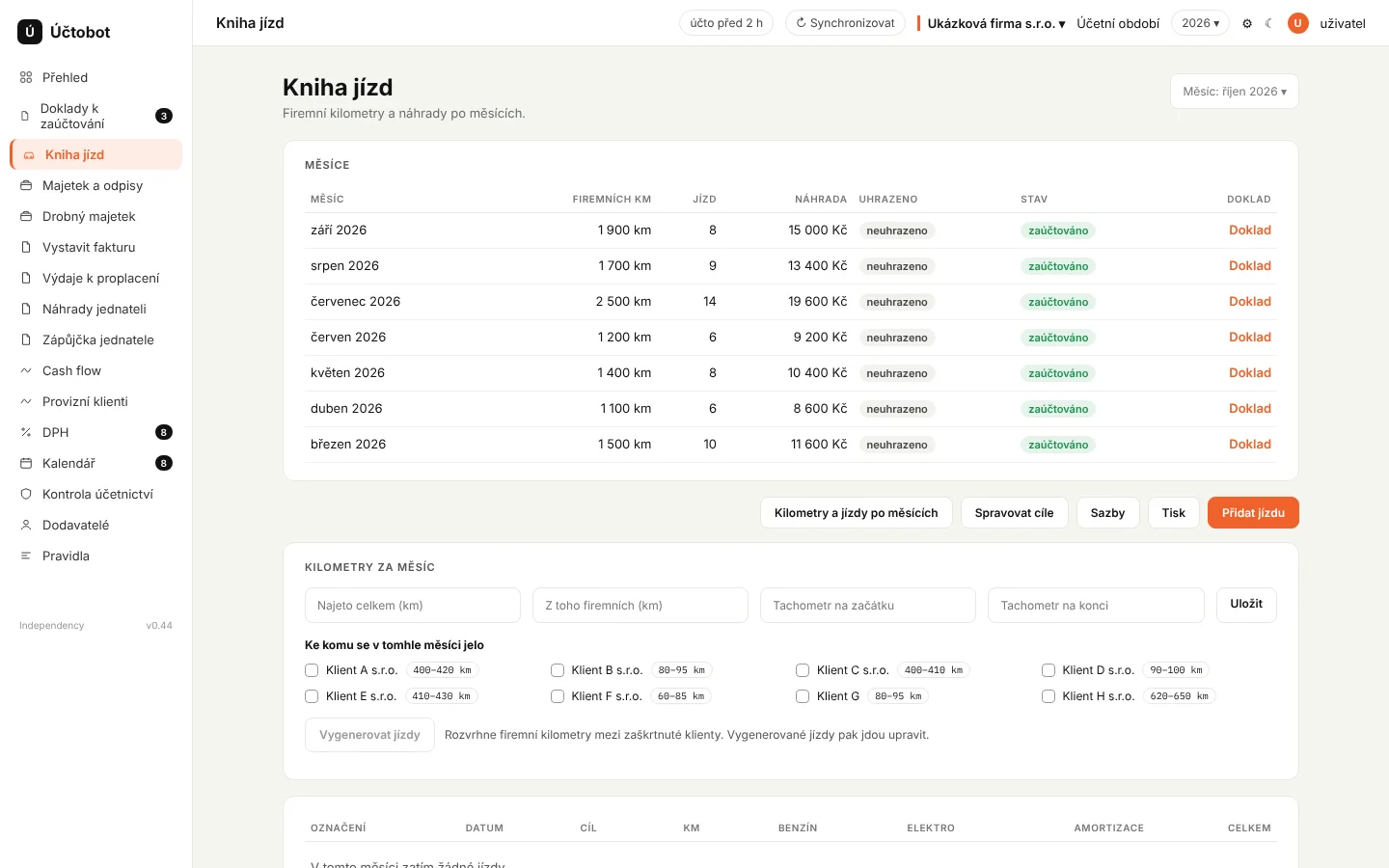Click the Majetek a odpisy icon
Image resolution: width=1389 pixels, height=868 pixels.
coord(26,185)
